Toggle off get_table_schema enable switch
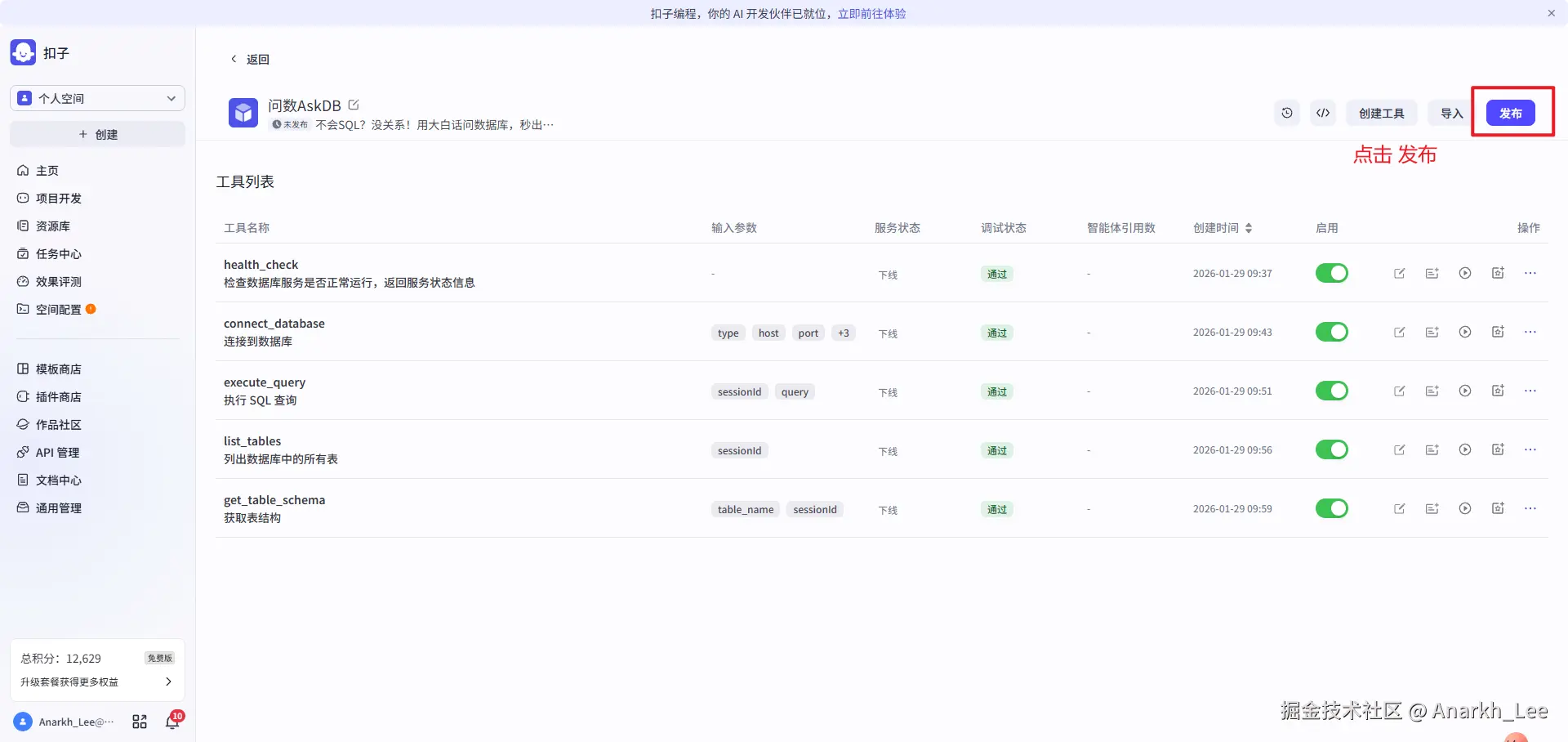The height and width of the screenshot is (742, 1568). coord(1331,508)
